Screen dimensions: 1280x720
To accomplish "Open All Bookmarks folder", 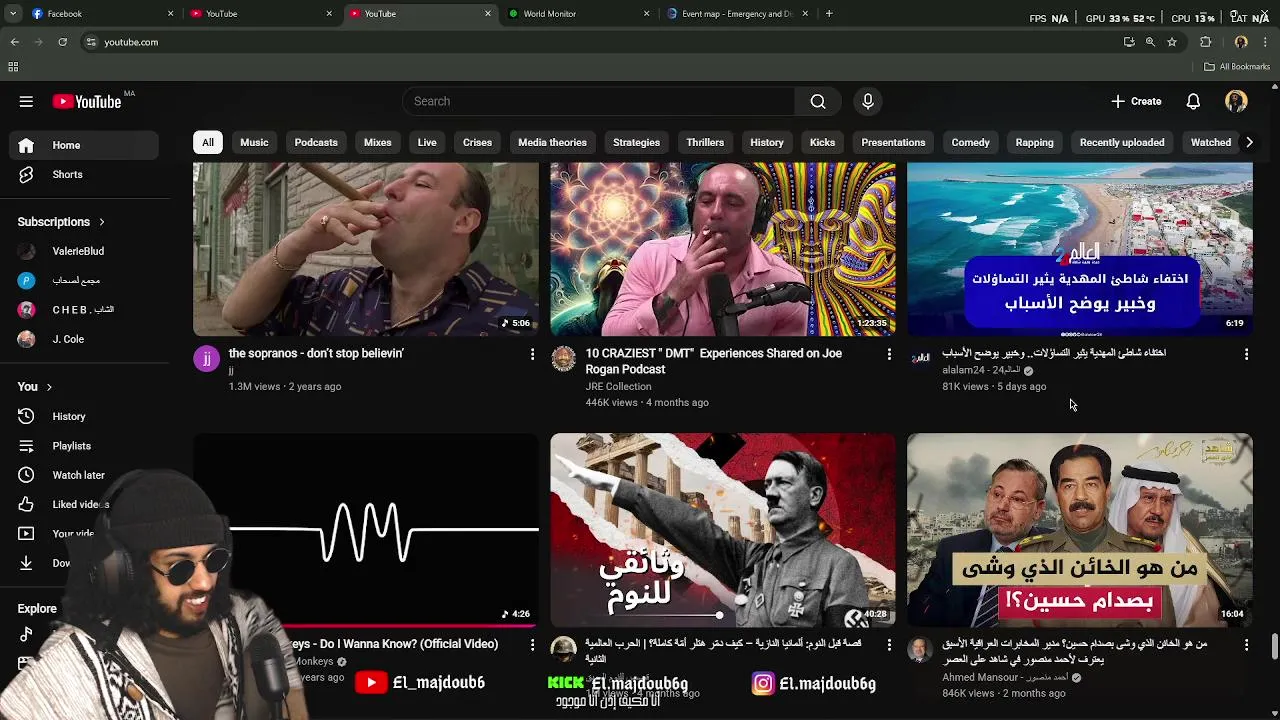I will tap(1237, 67).
